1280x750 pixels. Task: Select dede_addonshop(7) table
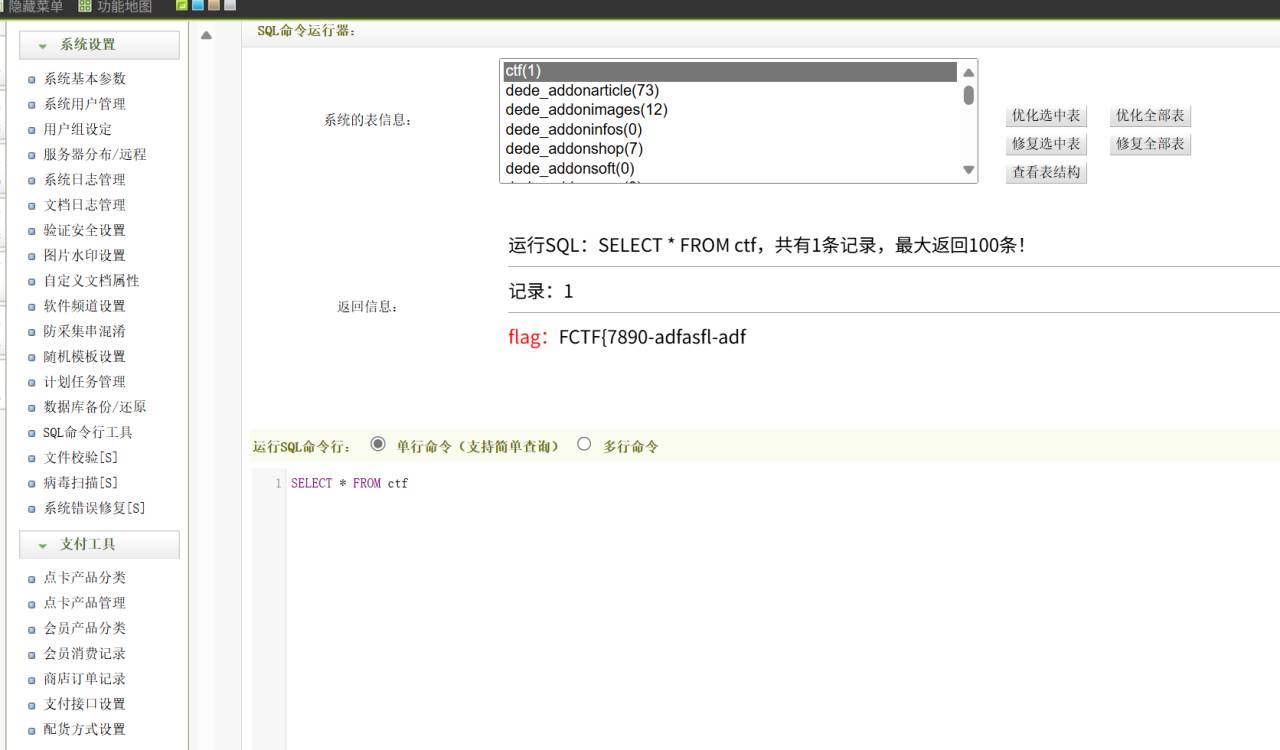point(730,149)
